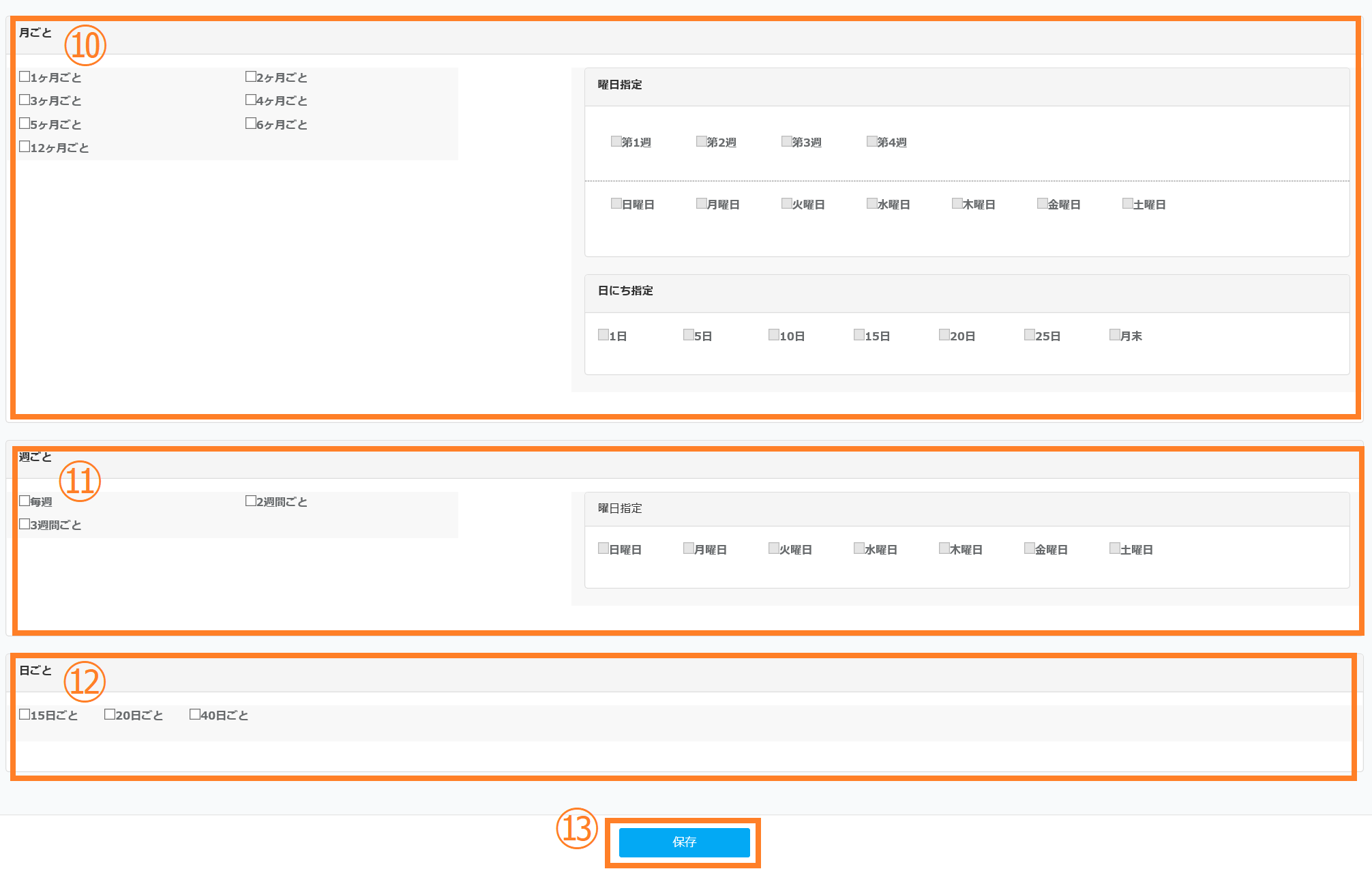Check the 2週間ごと option
Image resolution: width=1372 pixels, height=869 pixels.
coord(251,501)
